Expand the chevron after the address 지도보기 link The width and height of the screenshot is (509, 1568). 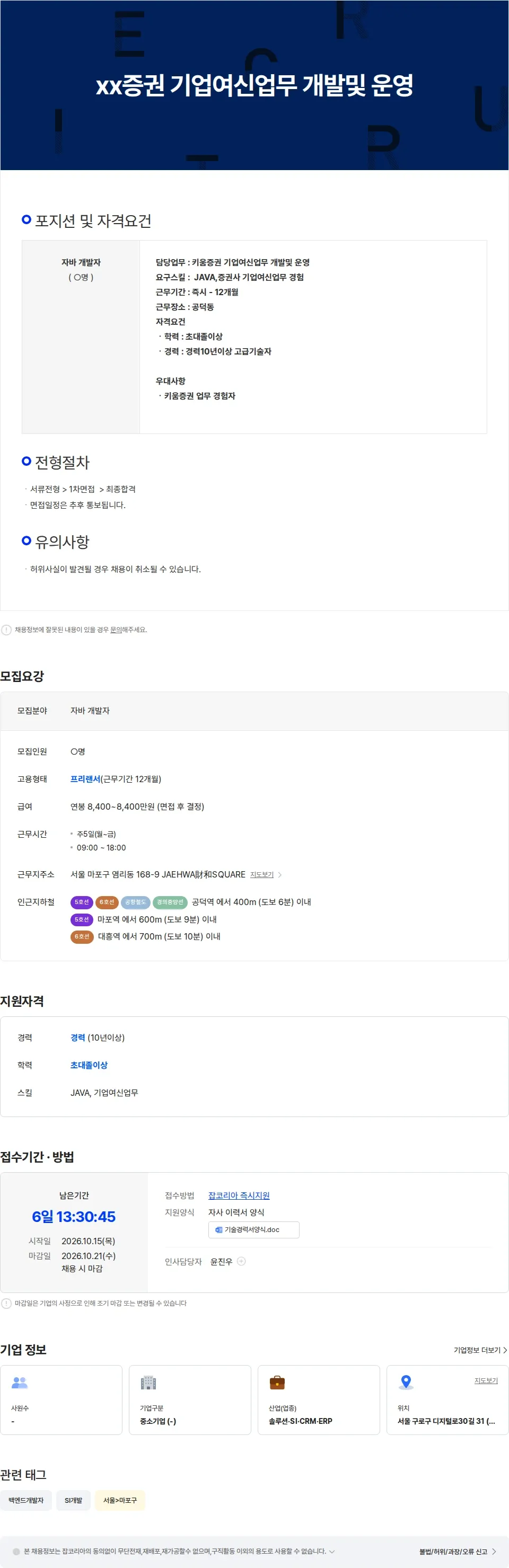click(x=280, y=875)
